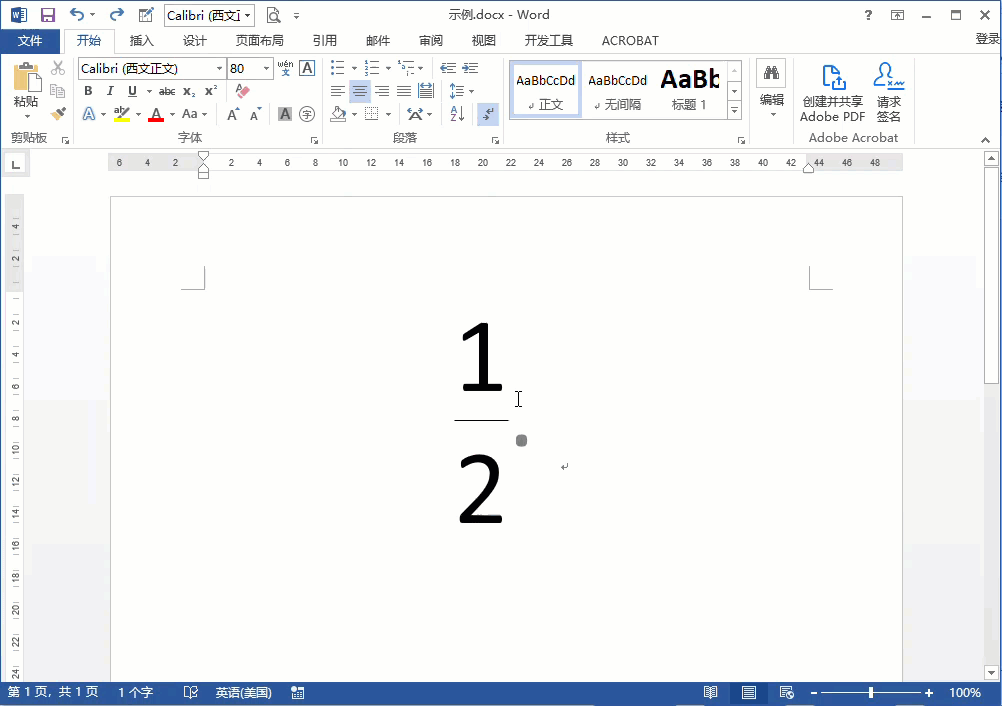The image size is (1002, 706).
Task: Increase the paragraph indent
Action: click(470, 68)
